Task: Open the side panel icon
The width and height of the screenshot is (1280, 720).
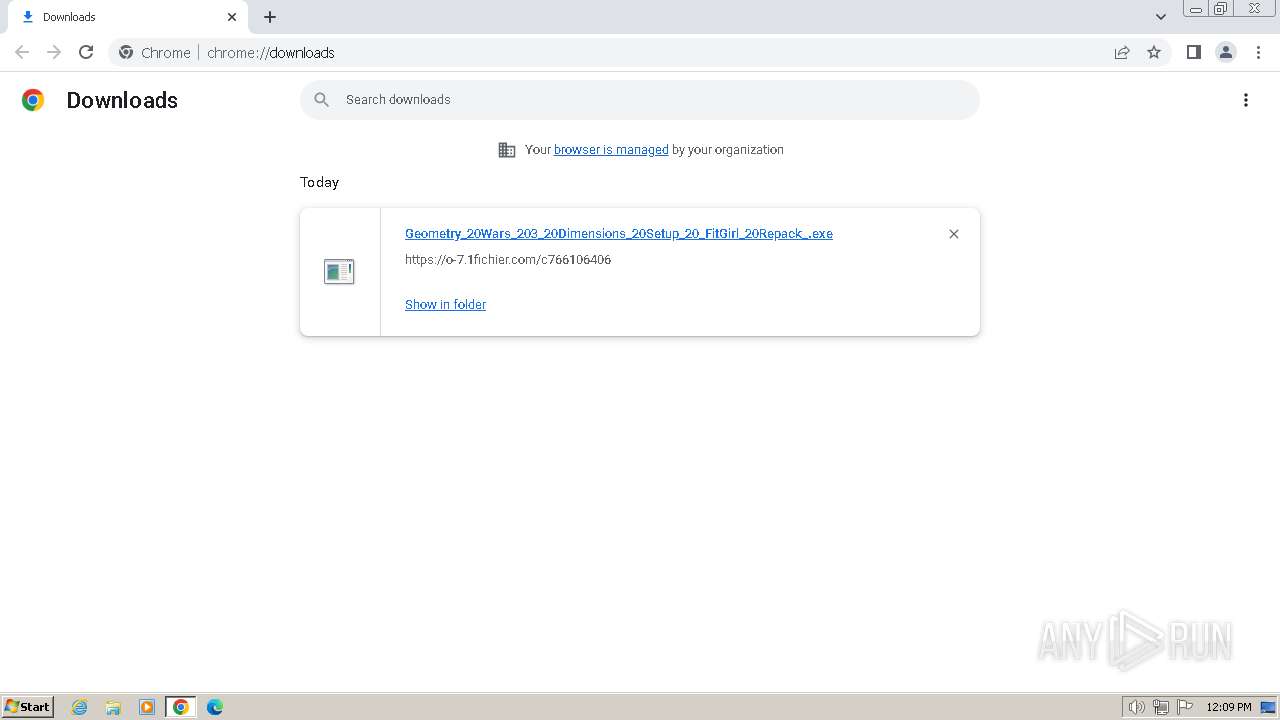Action: (x=1193, y=52)
